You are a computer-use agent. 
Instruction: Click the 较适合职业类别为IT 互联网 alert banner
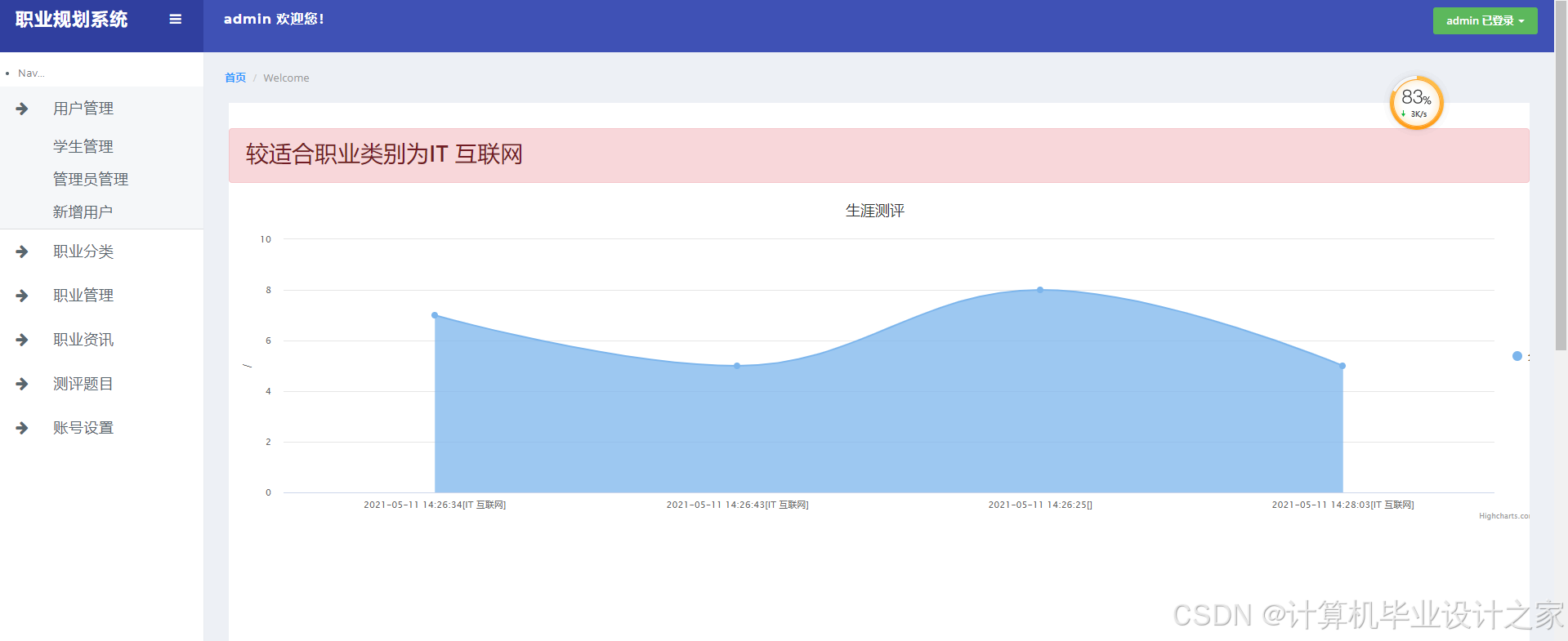(x=878, y=155)
